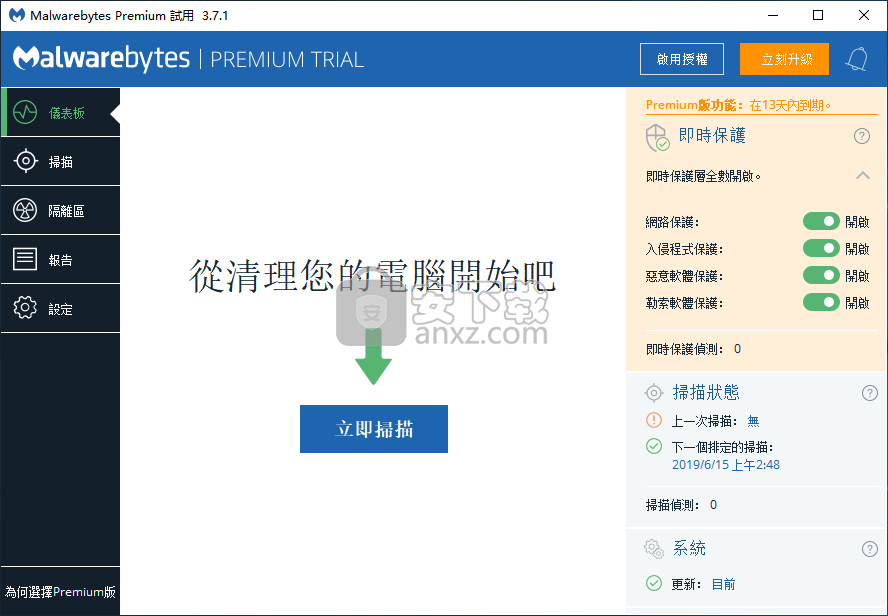Open help for 即時保護 section
The height and width of the screenshot is (616, 888).
(x=861, y=136)
